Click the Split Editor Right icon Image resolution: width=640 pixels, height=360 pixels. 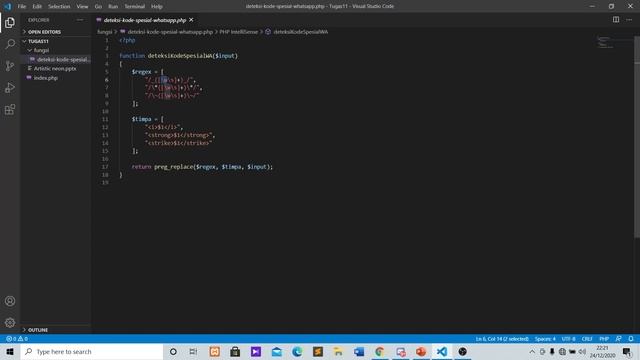pyautogui.click(x=616, y=20)
